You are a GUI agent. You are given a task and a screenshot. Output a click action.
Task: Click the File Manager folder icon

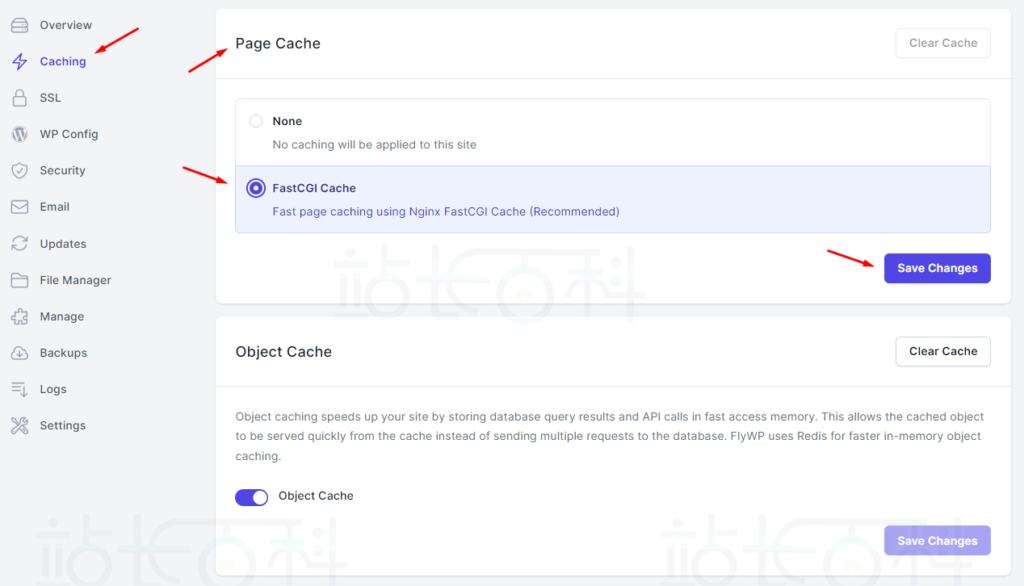click(x=19, y=280)
